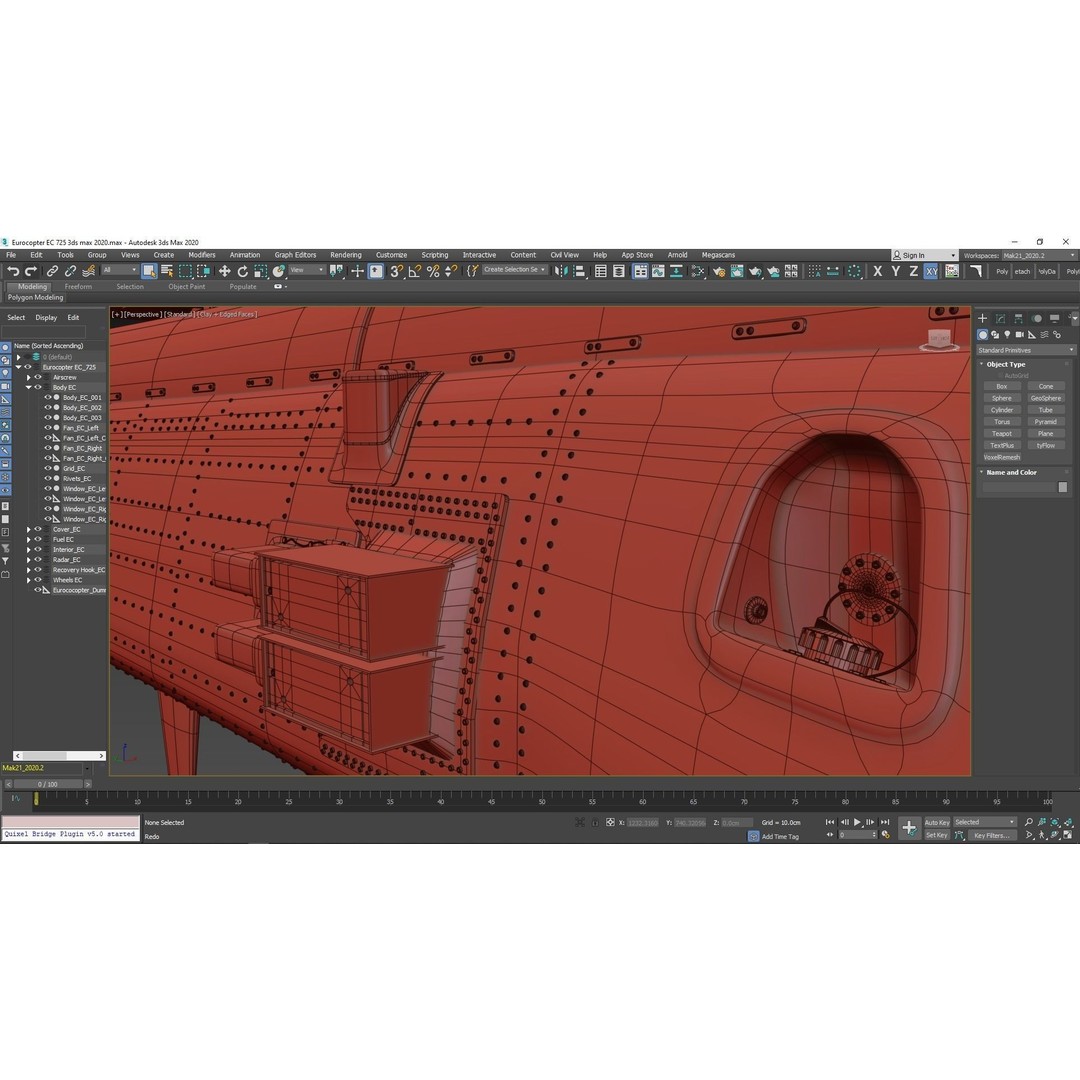Image resolution: width=1080 pixels, height=1080 pixels.
Task: Click the Angle Snap toggle icon
Action: tap(415, 271)
